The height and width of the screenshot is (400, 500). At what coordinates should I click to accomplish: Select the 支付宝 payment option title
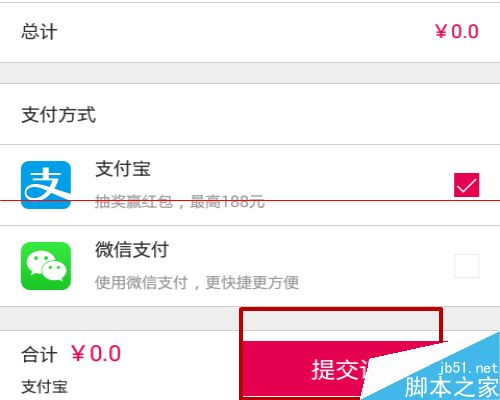coord(123,169)
